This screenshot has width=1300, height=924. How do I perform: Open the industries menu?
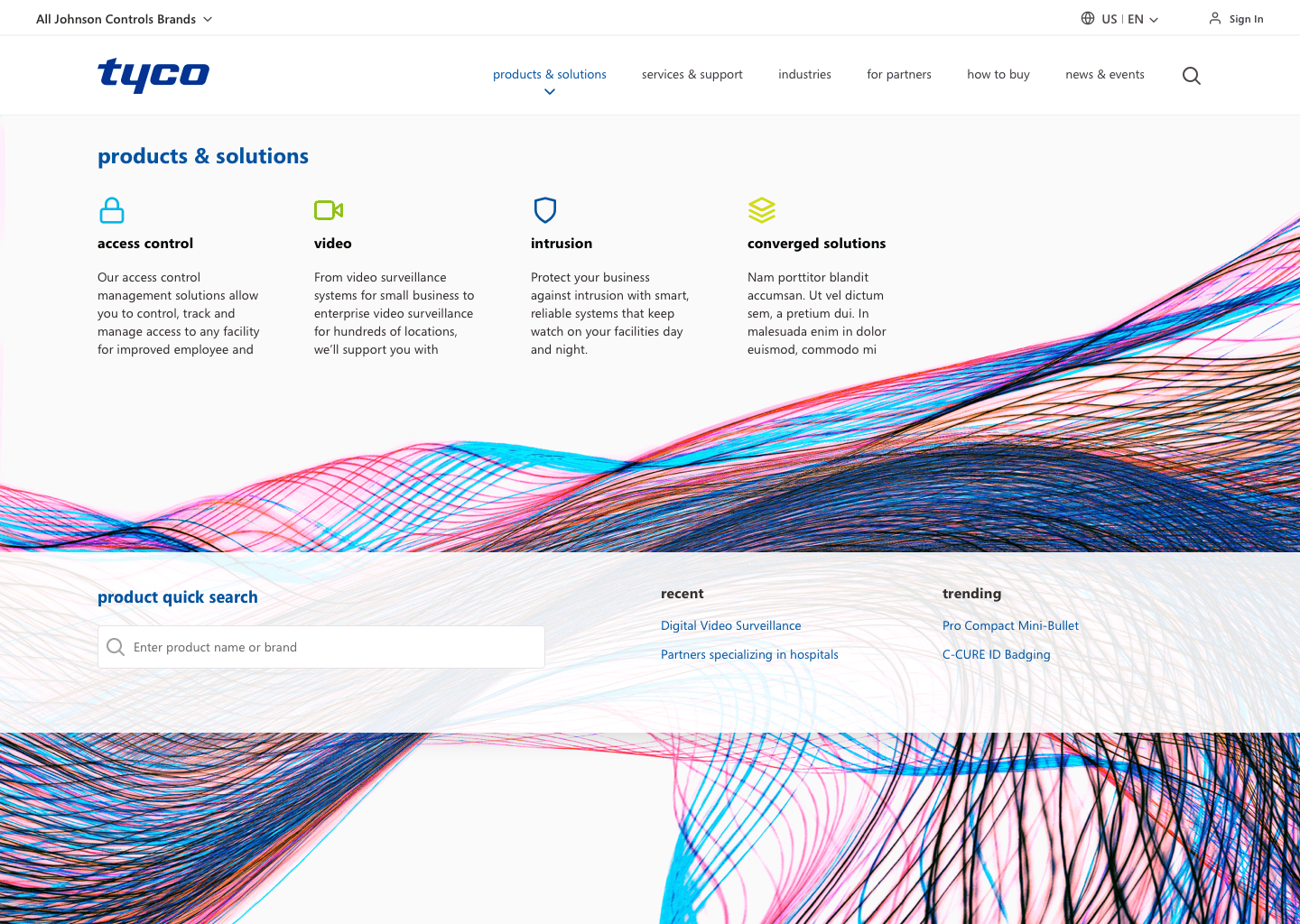[805, 74]
